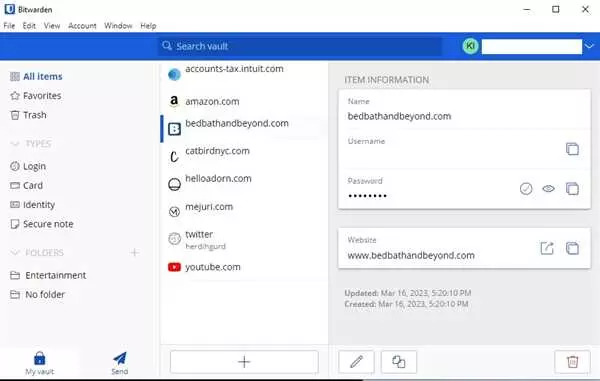Screen dimensions: 600x381
Task: Copy the username with its copy icon
Action: coord(572,149)
